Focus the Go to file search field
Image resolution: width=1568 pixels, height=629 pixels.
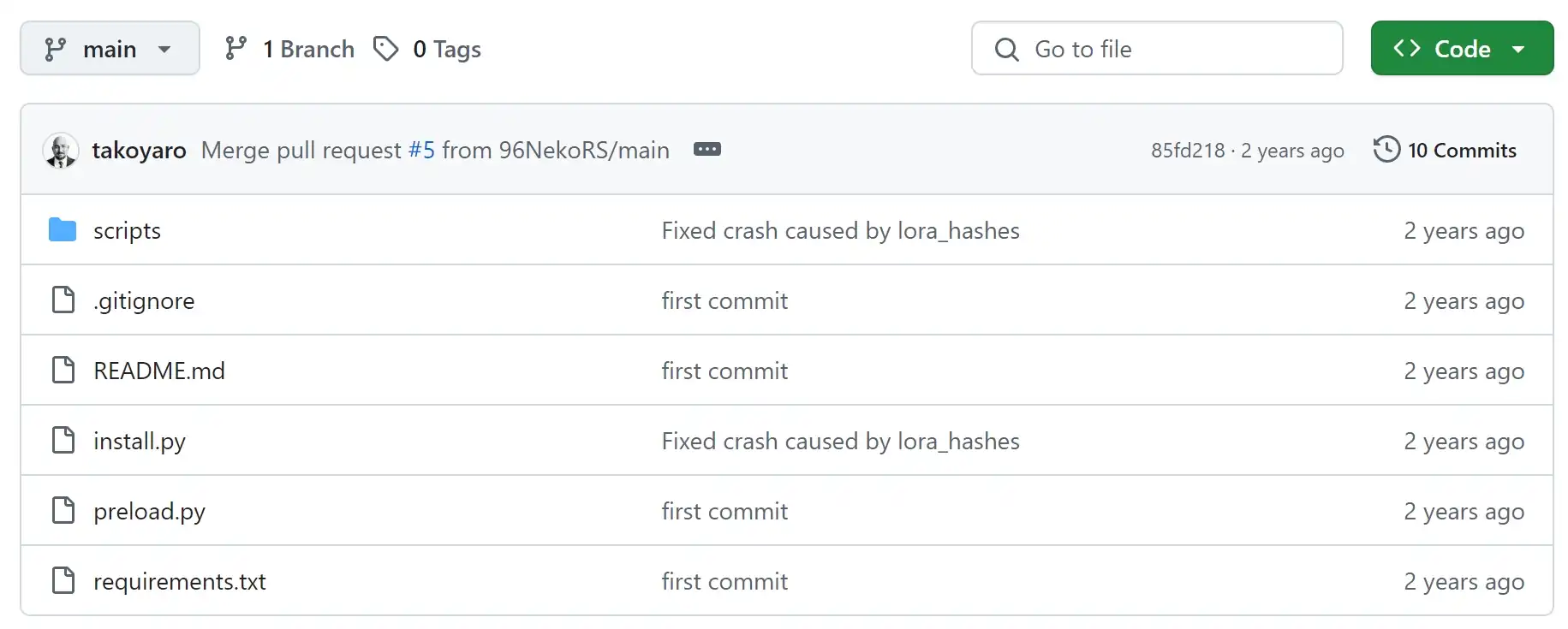1157,49
